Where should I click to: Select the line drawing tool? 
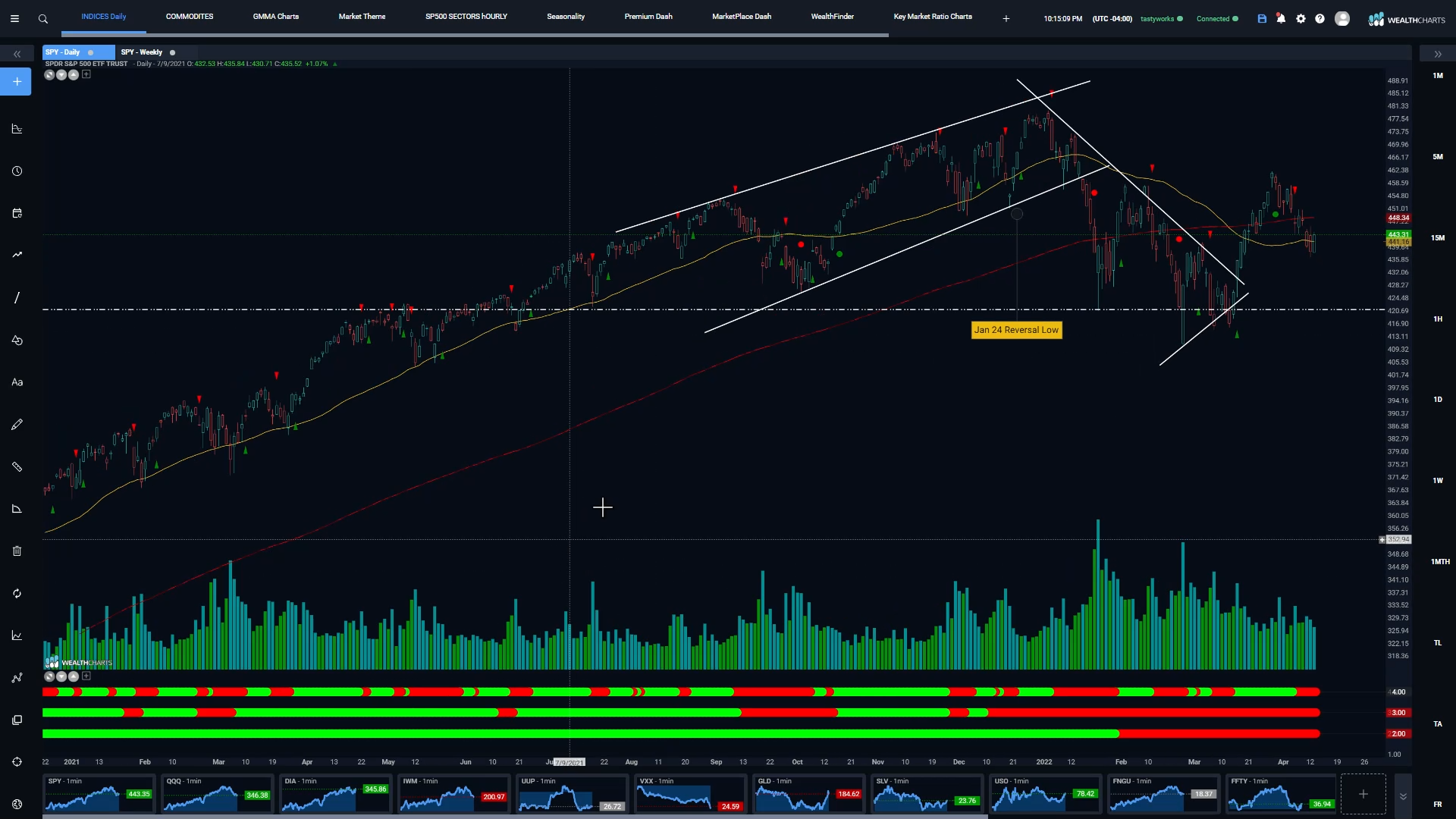pos(17,298)
